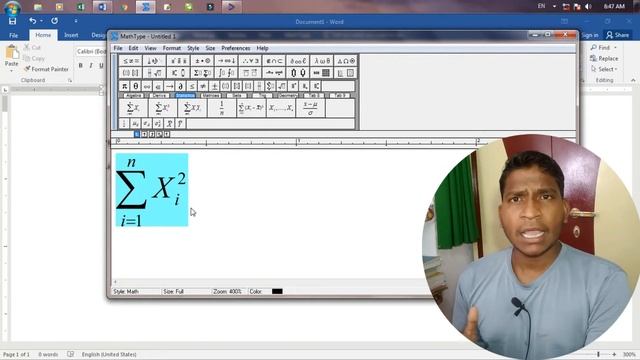Click the zoom in plus button in Word
This screenshot has height=360, width=640.
(614, 354)
